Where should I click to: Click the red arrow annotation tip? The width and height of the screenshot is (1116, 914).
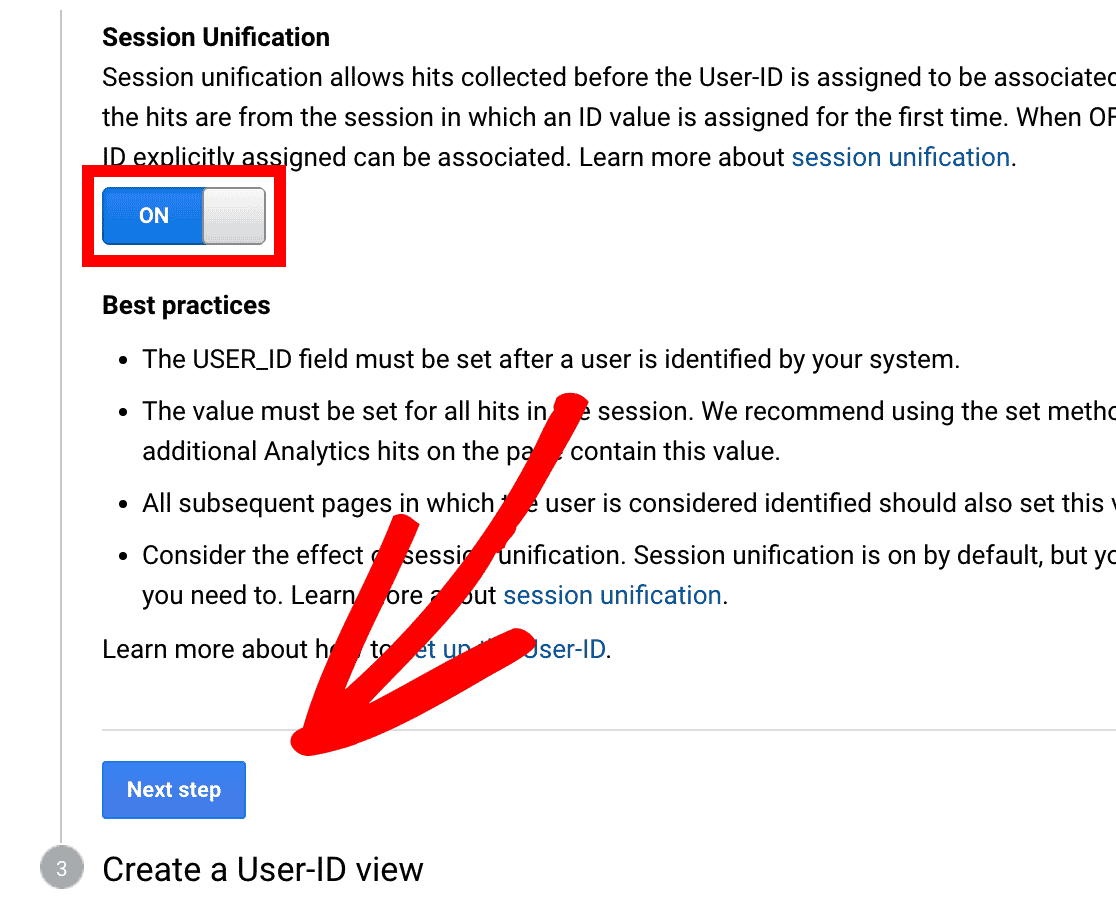(x=305, y=740)
